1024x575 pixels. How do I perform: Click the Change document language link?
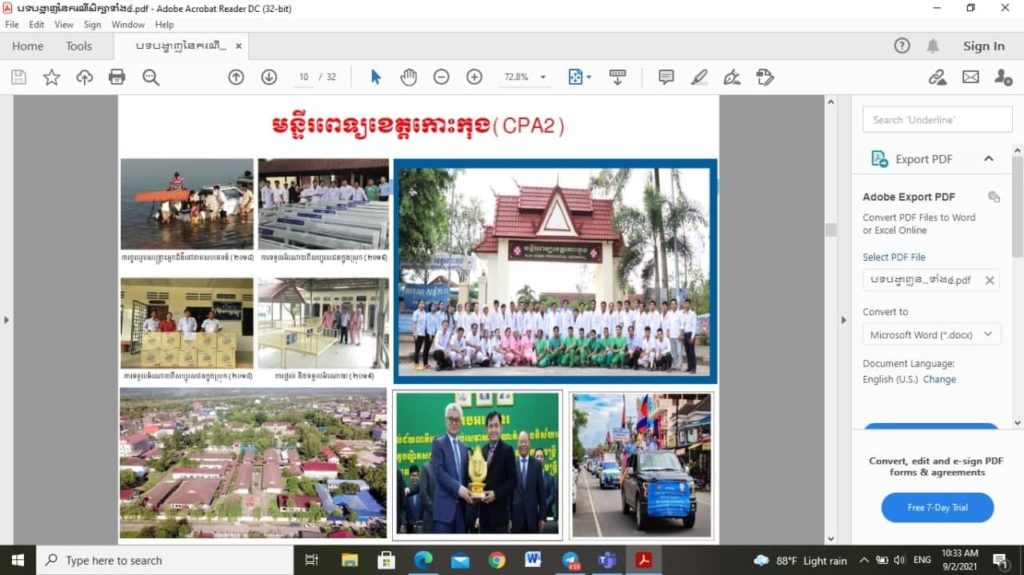point(939,379)
